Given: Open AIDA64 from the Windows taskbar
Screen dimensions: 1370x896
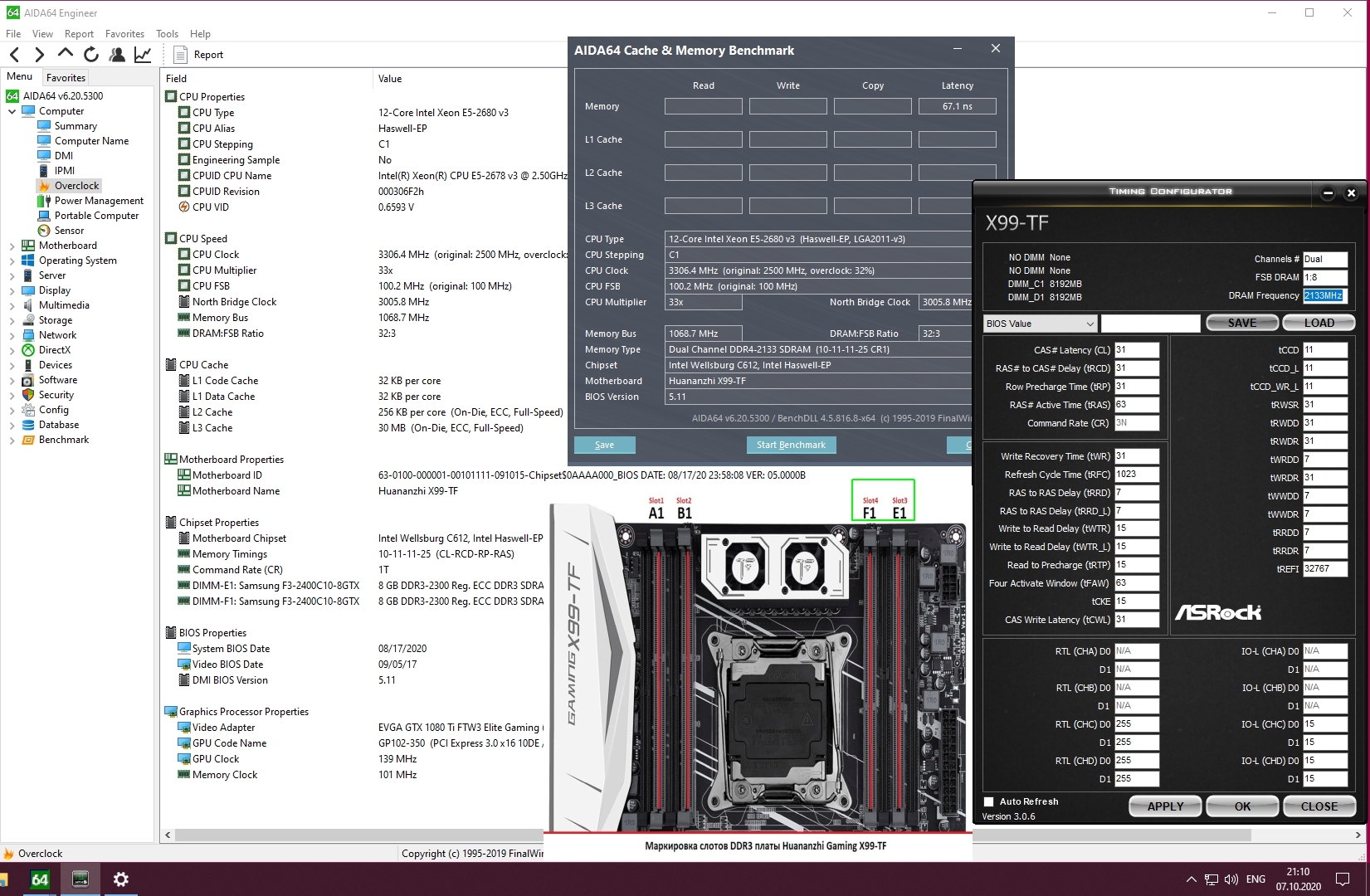Looking at the screenshot, I should [40, 879].
